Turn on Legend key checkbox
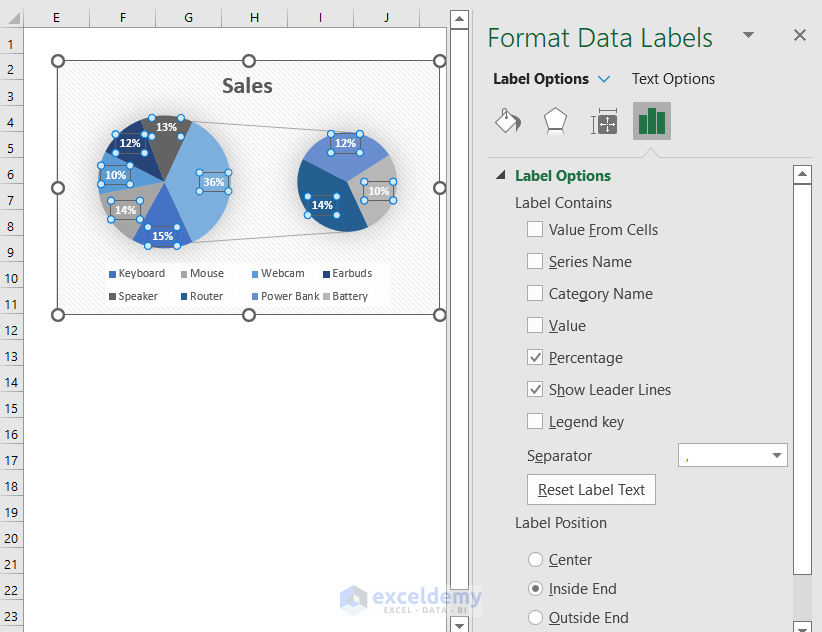 tap(535, 421)
